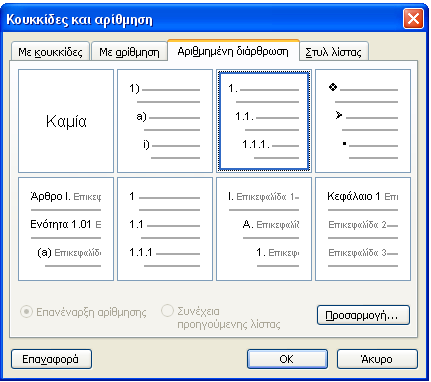This screenshot has height=382, width=431.
Task: Select the Αριθμημένη διάρθρωση tab
Action: coord(233,51)
